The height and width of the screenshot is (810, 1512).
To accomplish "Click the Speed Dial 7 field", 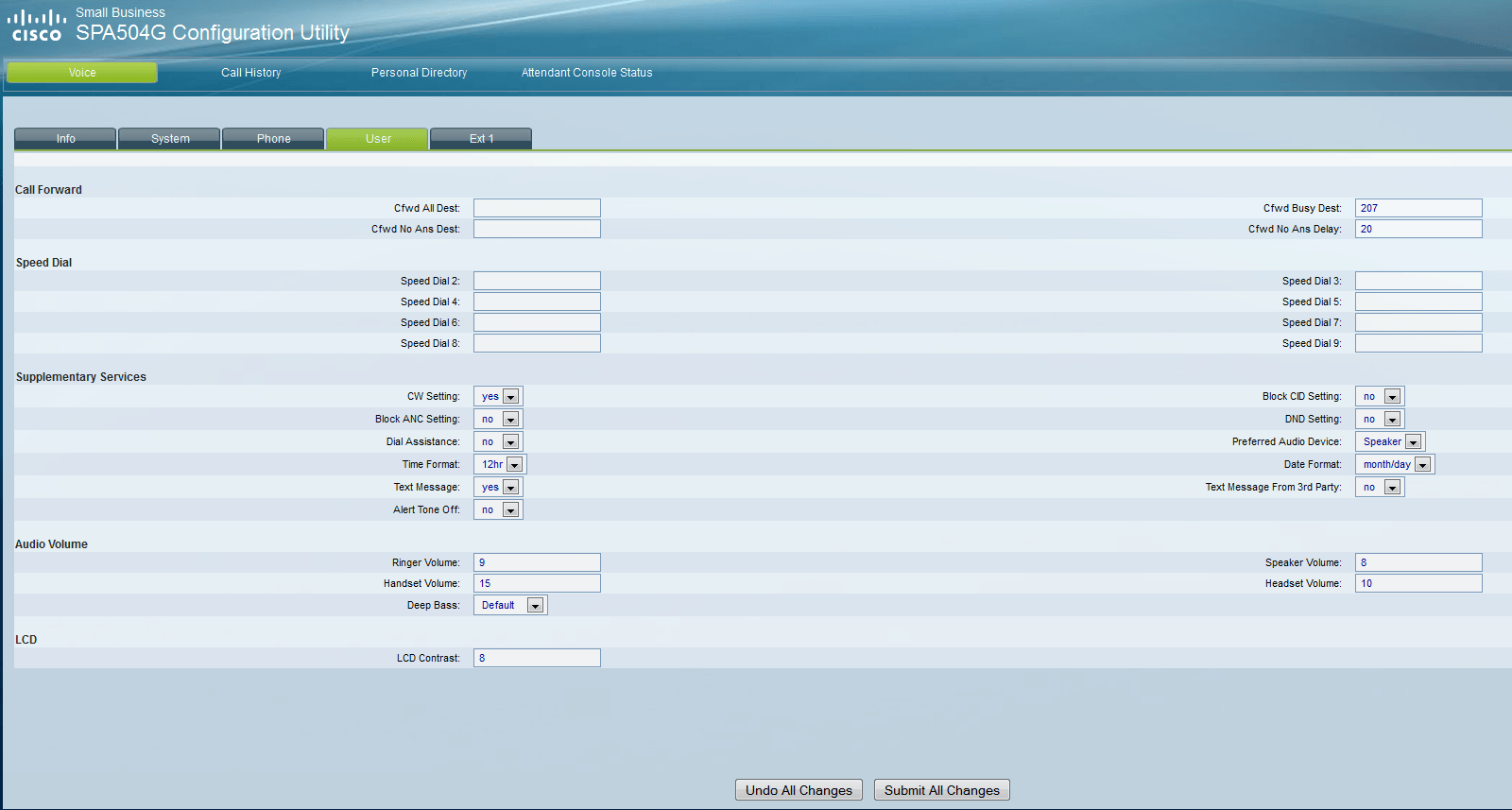I will click(x=1418, y=322).
